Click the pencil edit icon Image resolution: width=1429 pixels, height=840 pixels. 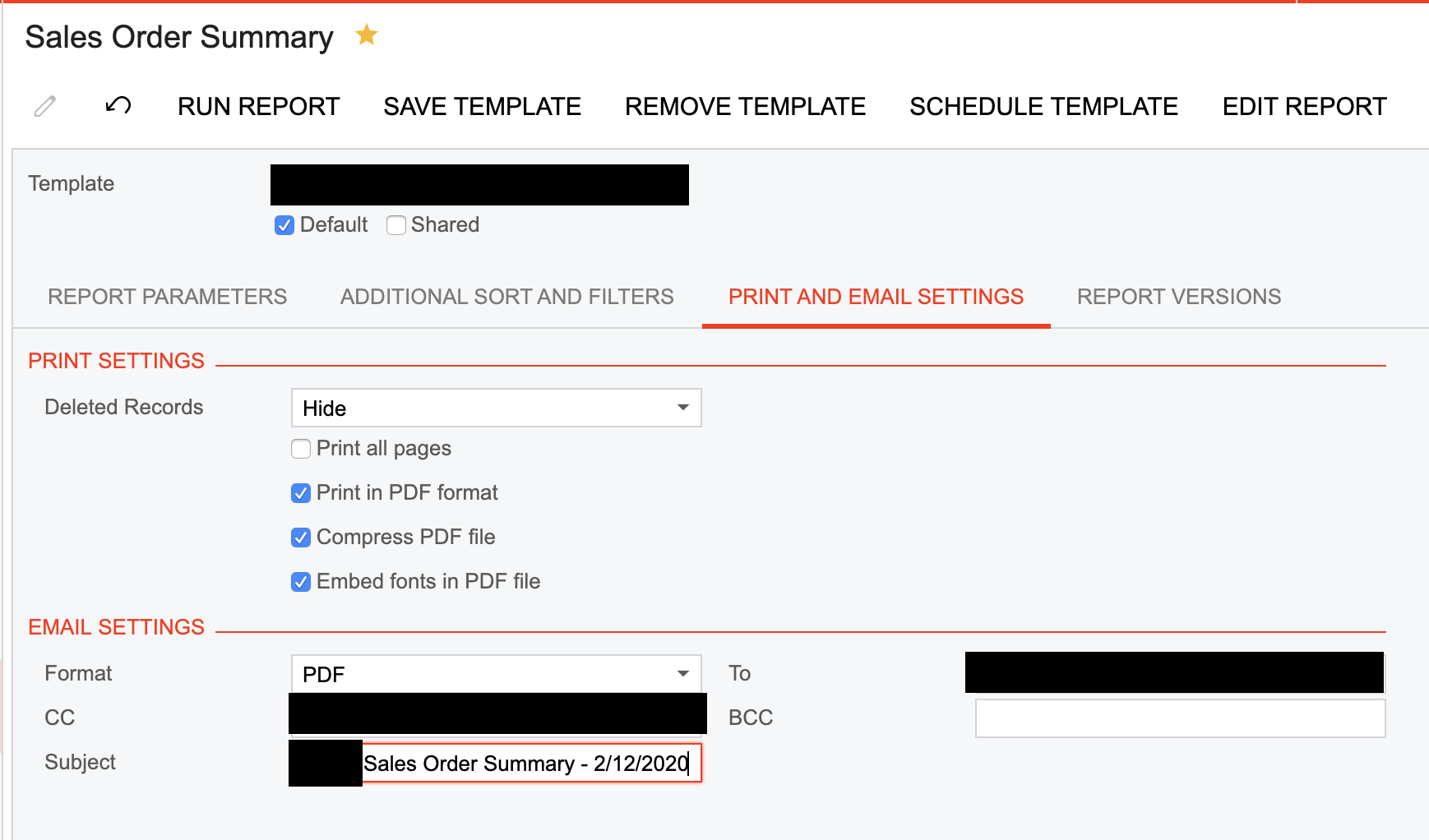[x=45, y=106]
